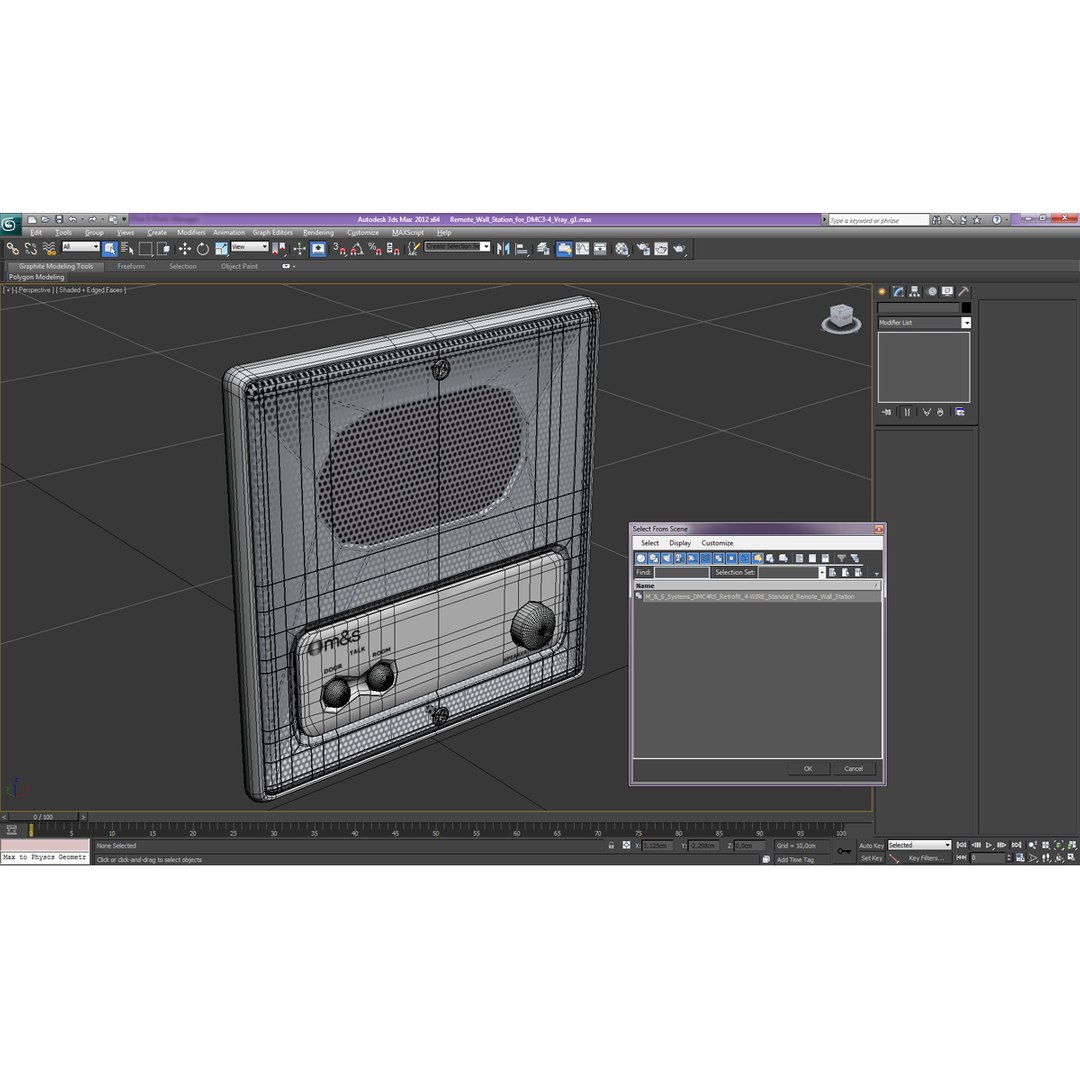Open the Quick Access toolbar dropdown arrow
This screenshot has height=1080, width=1080.
[x=124, y=219]
